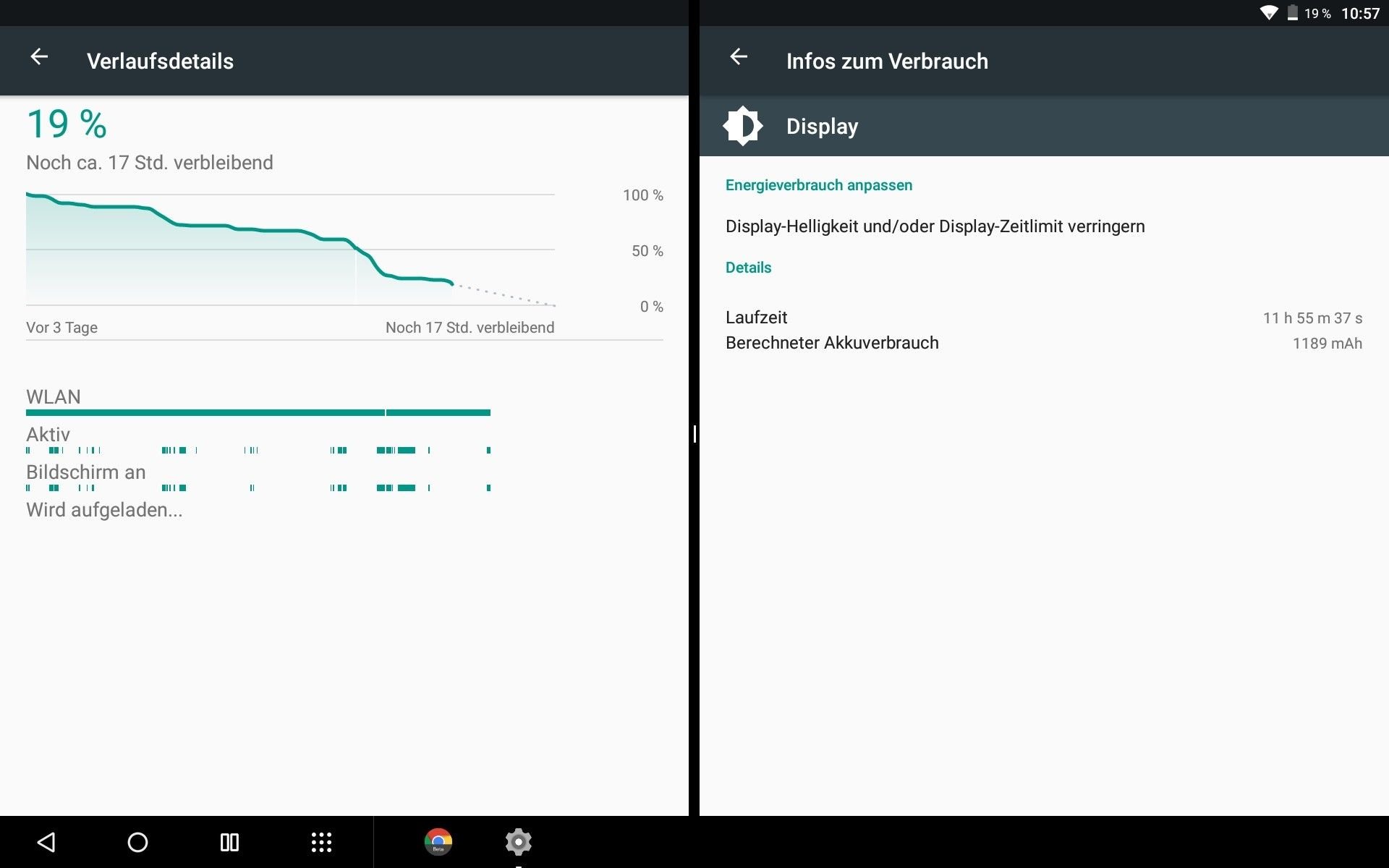Select Berechneter Akkuverbrauch label
1389x868 pixels.
point(832,343)
